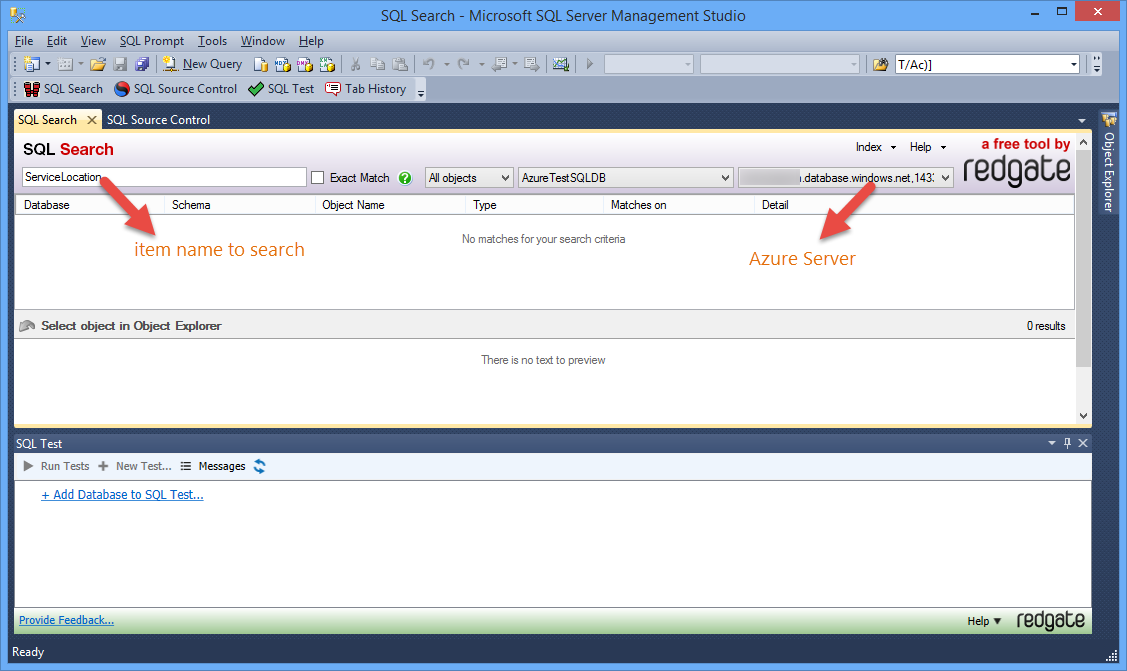Screen dimensions: 1127x671
Task: Click the Copy icon
Action: coord(377,65)
